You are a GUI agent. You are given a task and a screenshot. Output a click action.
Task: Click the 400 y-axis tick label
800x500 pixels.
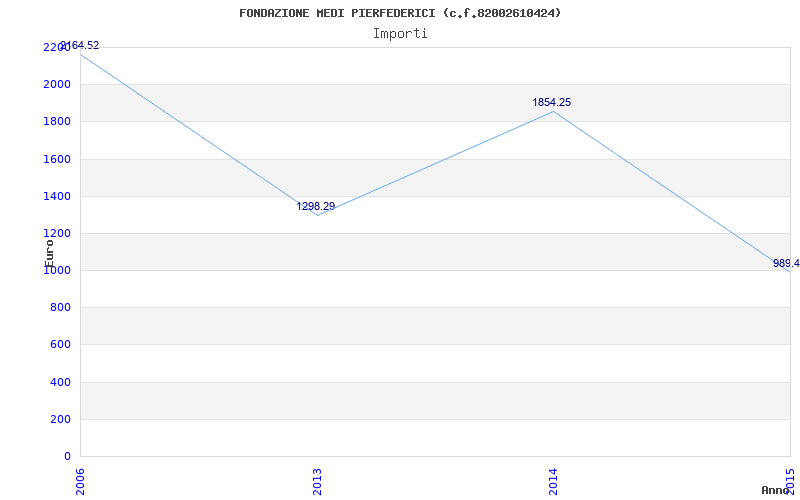[60, 382]
